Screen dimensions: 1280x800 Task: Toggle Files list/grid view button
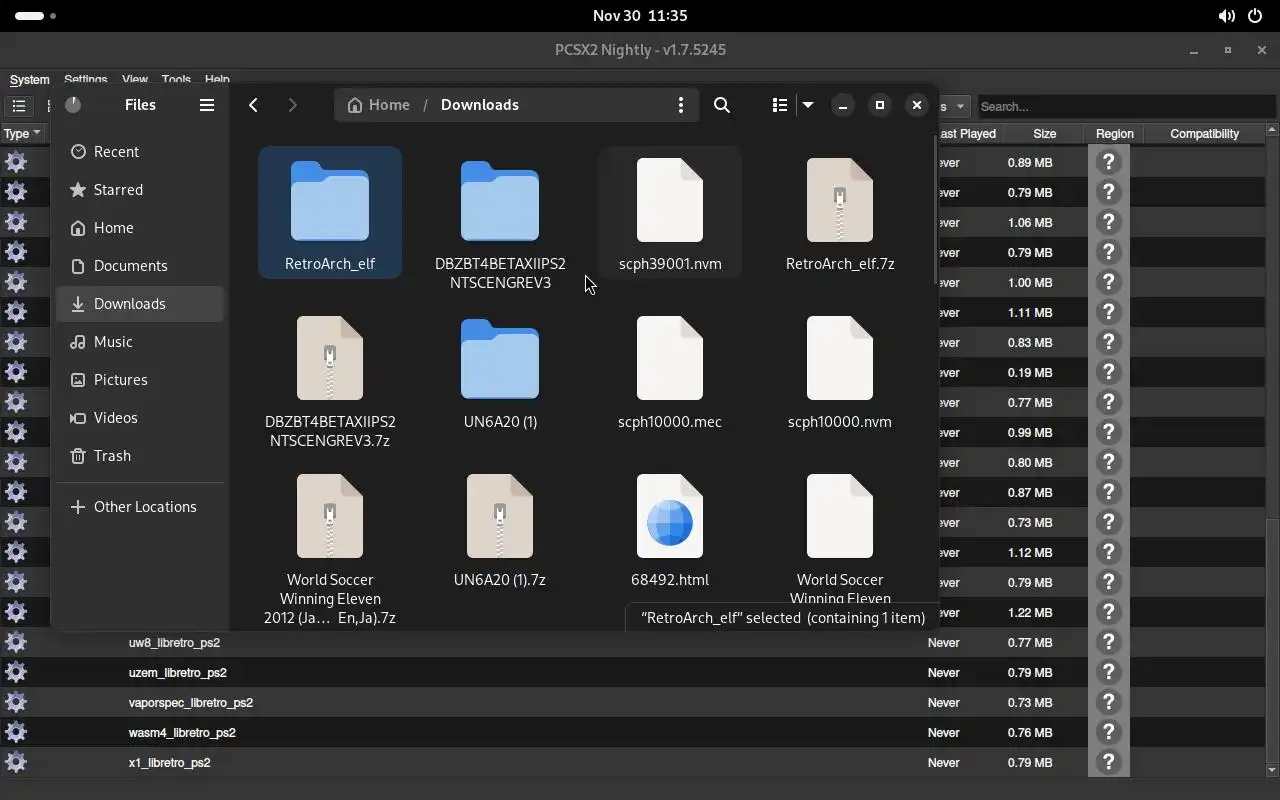click(780, 105)
